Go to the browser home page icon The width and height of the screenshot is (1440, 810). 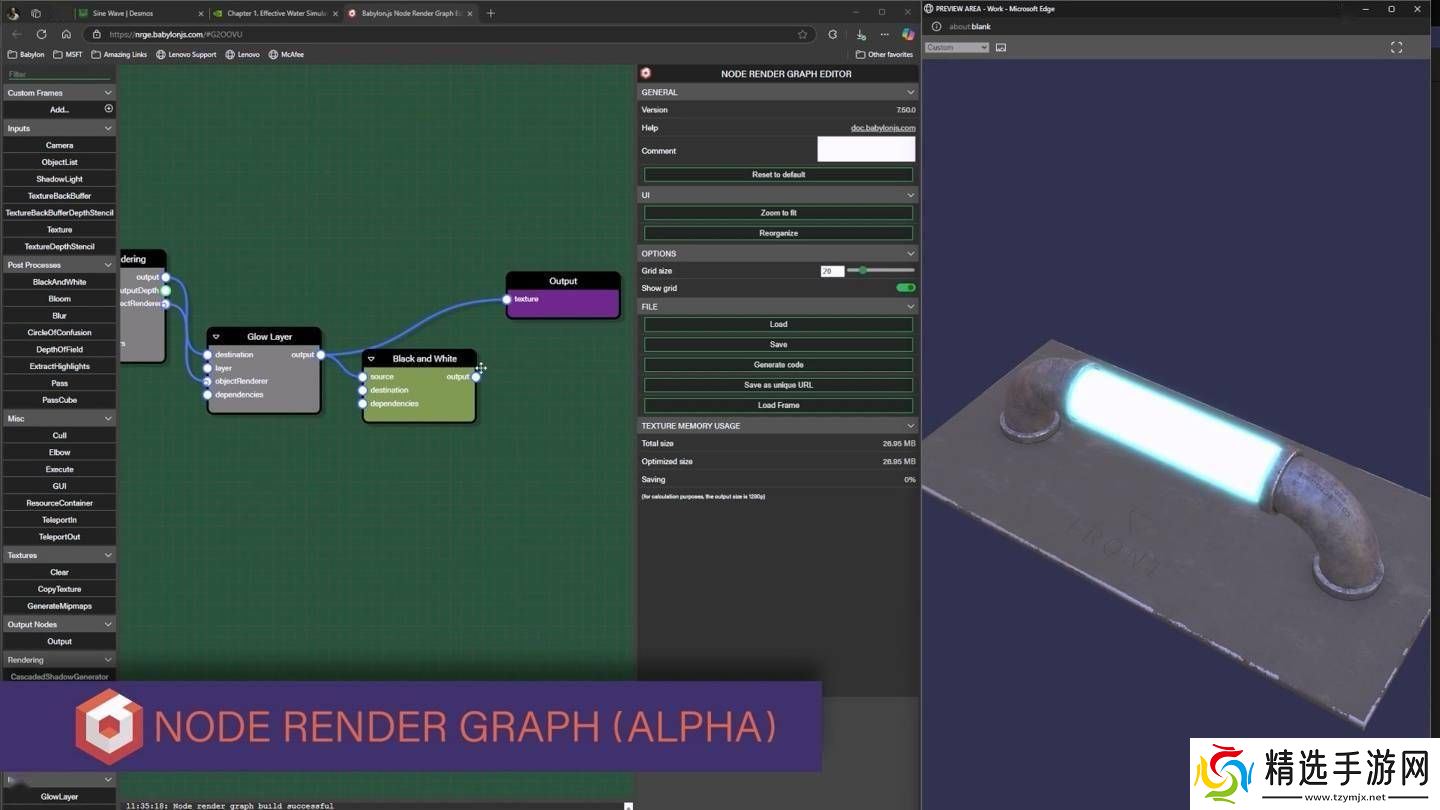(66, 34)
